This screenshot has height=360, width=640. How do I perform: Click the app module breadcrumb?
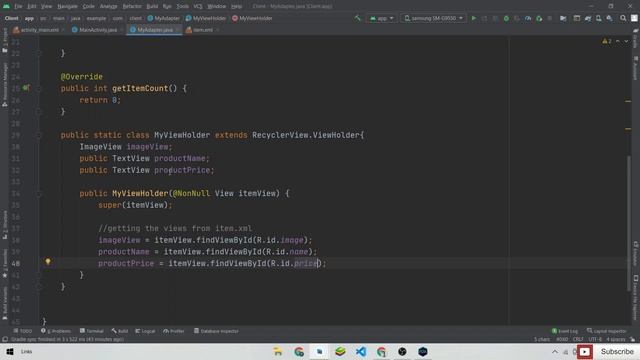[x=29, y=18]
